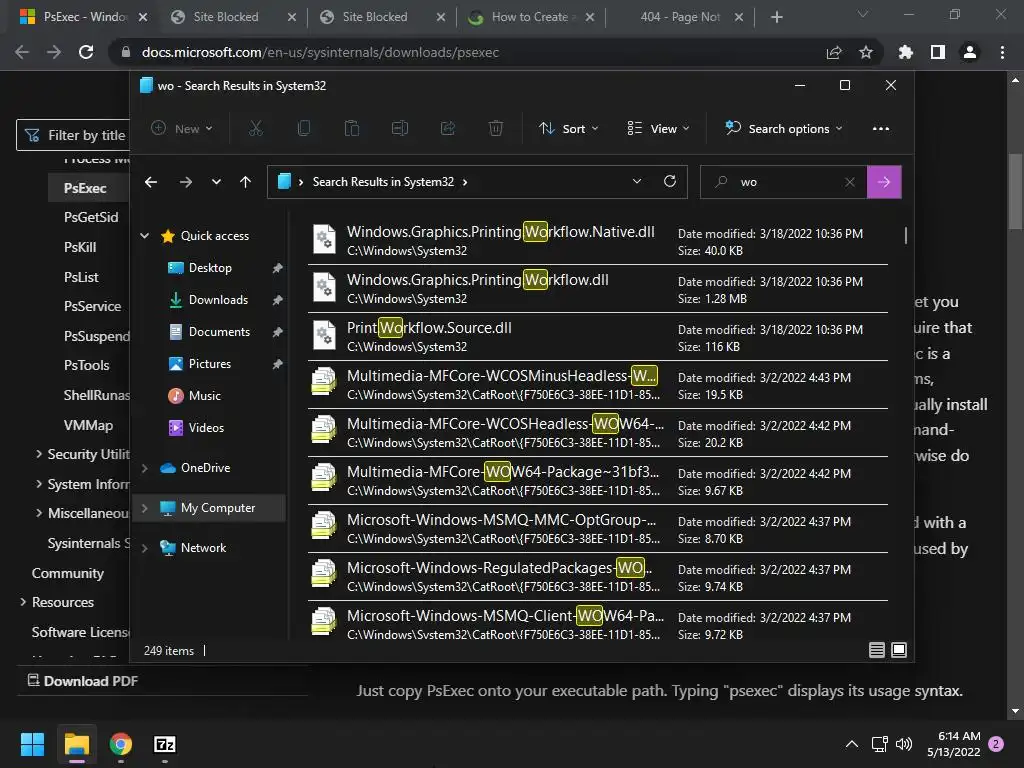
Task: Click the Copy icon in Explorer toolbar
Action: point(304,129)
